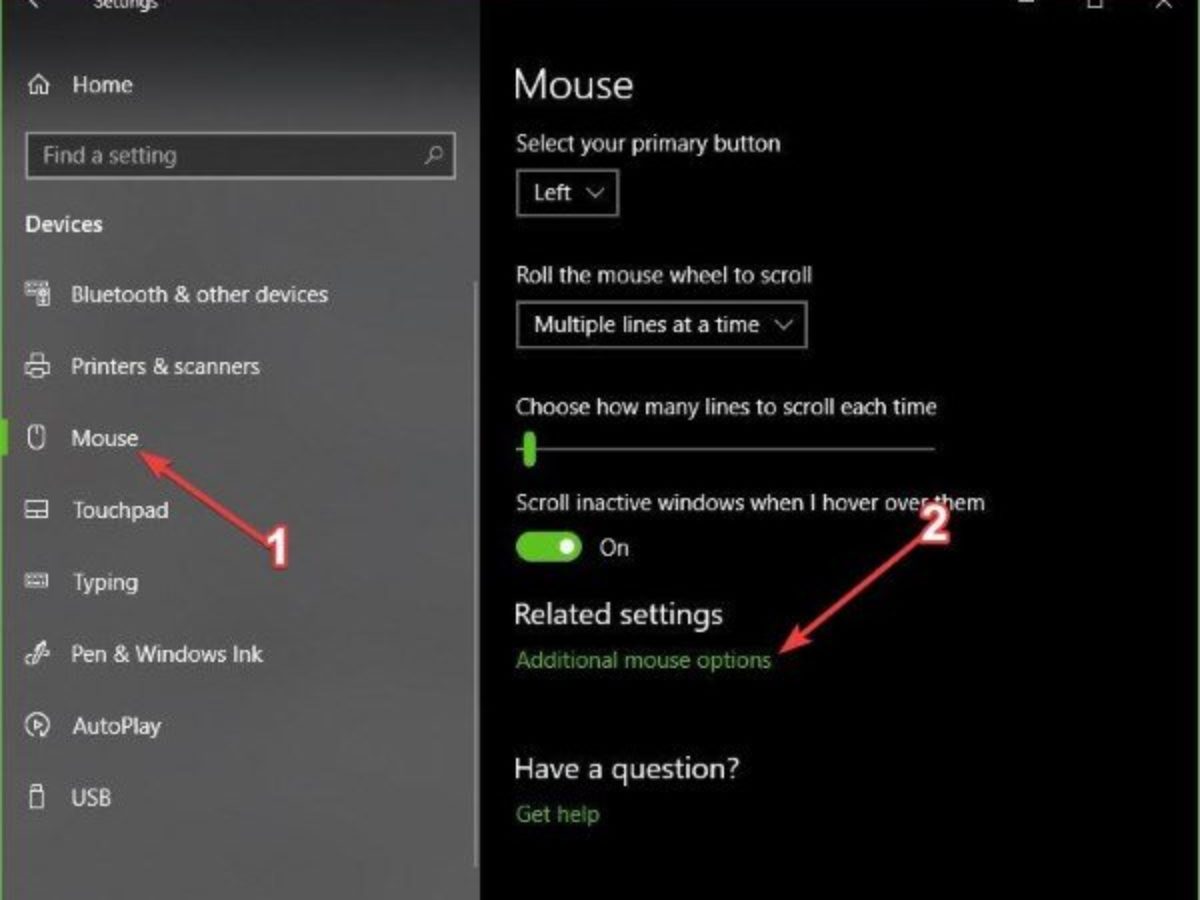Click the Typing keyboard icon

point(37,582)
